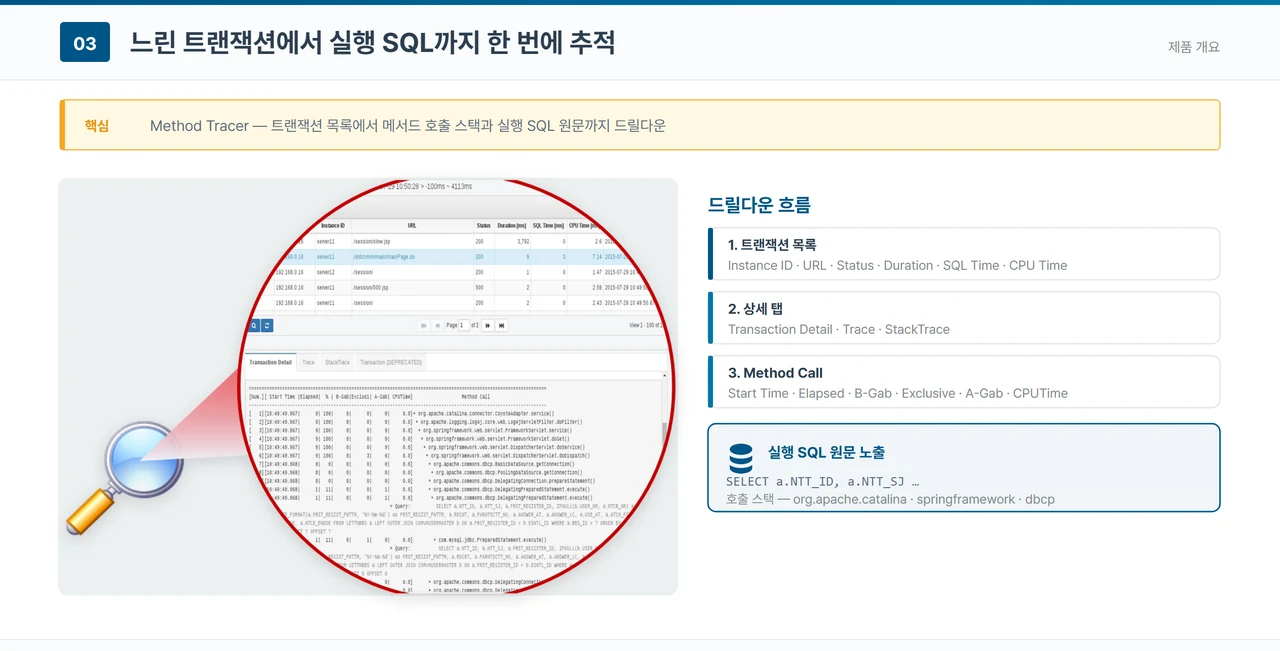Switch to the StackTrace tab
1280x651 pixels.
pyautogui.click(x=337, y=362)
